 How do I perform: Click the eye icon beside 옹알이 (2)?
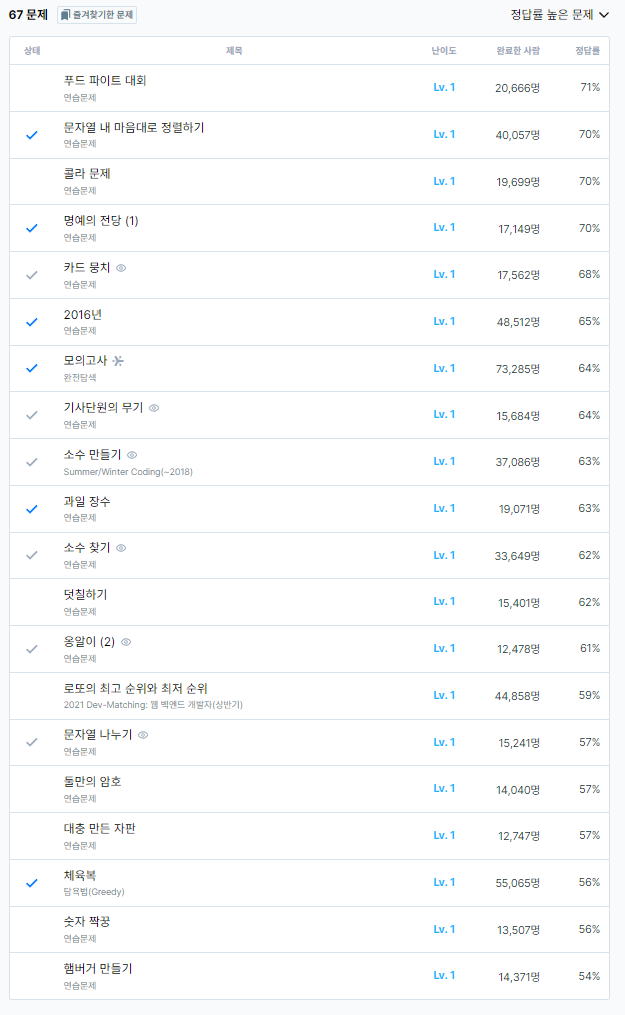126,642
